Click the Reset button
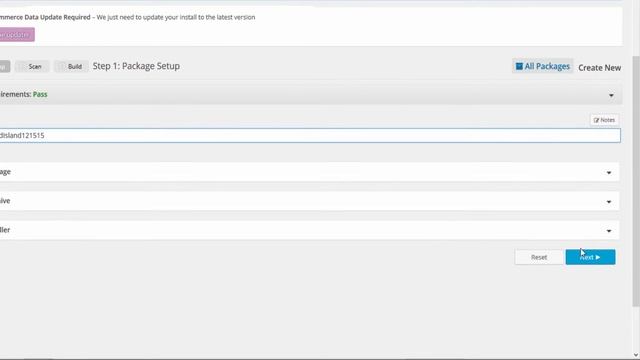Image resolution: width=640 pixels, height=360 pixels. 539,257
